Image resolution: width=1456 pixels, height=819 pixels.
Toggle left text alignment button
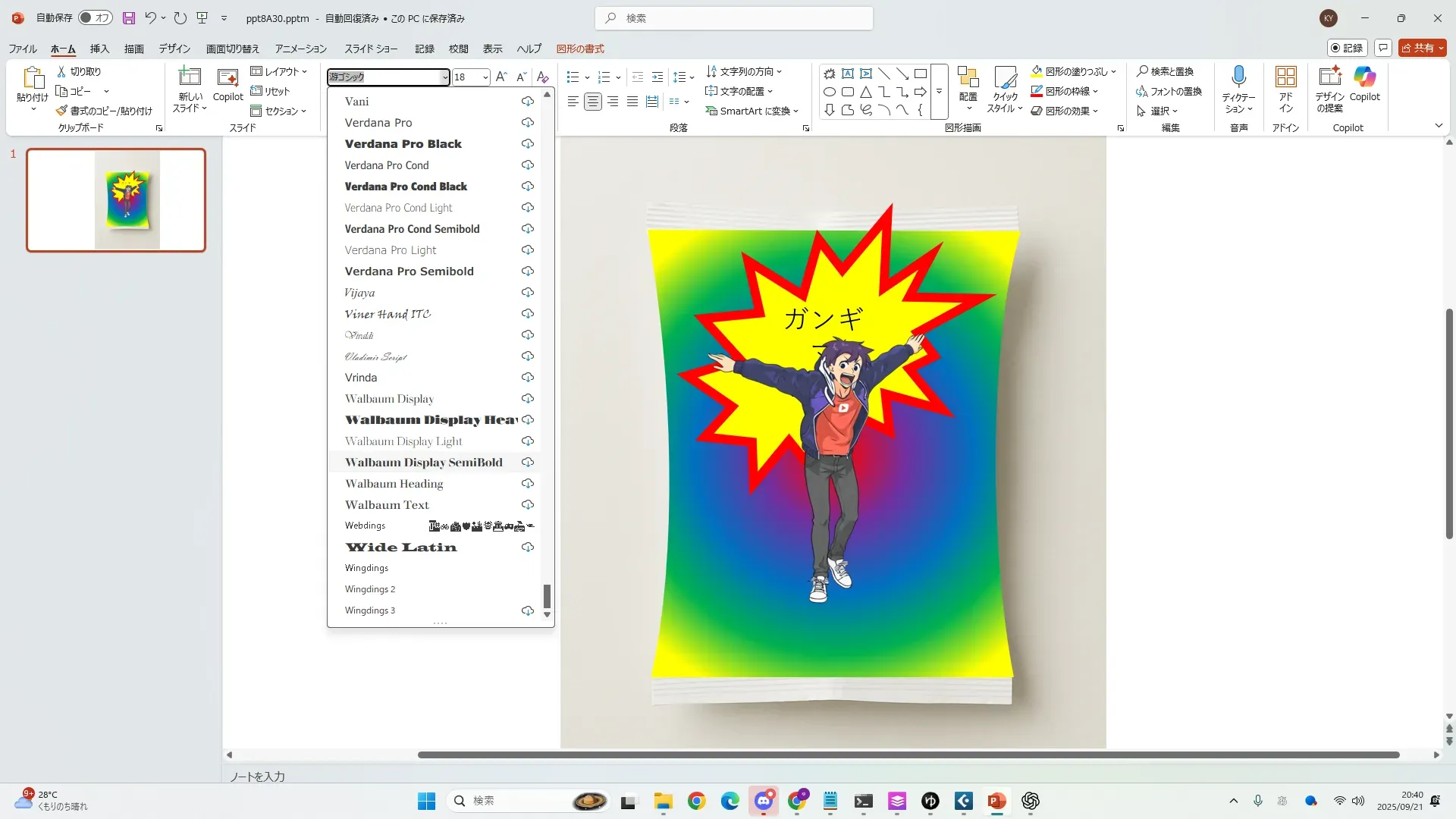573,102
